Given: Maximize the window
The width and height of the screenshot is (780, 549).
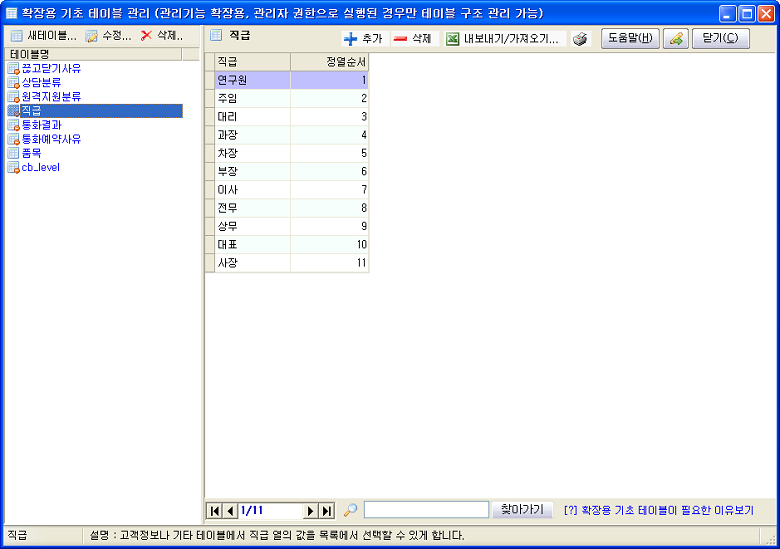Looking at the screenshot, I should tap(747, 14).
